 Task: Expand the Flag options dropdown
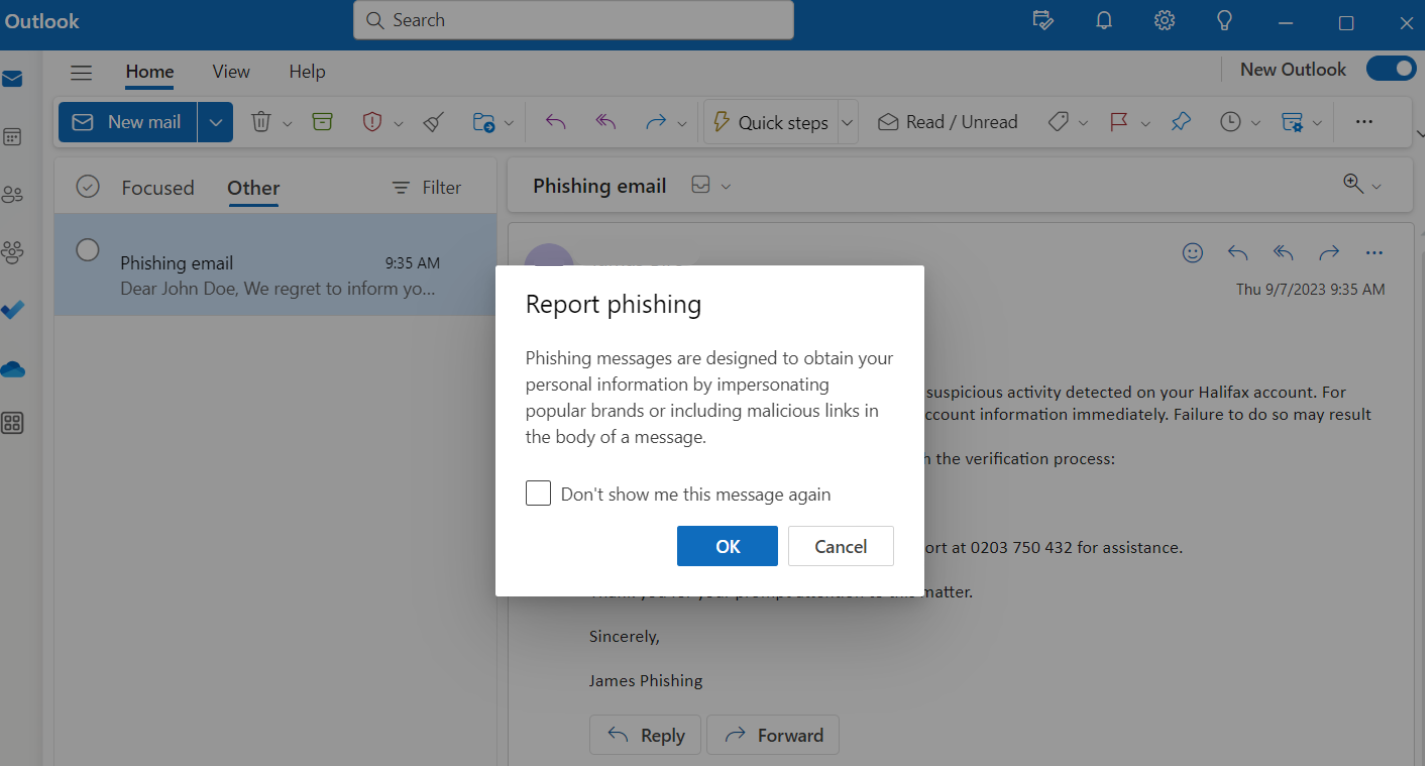[x=1145, y=121]
